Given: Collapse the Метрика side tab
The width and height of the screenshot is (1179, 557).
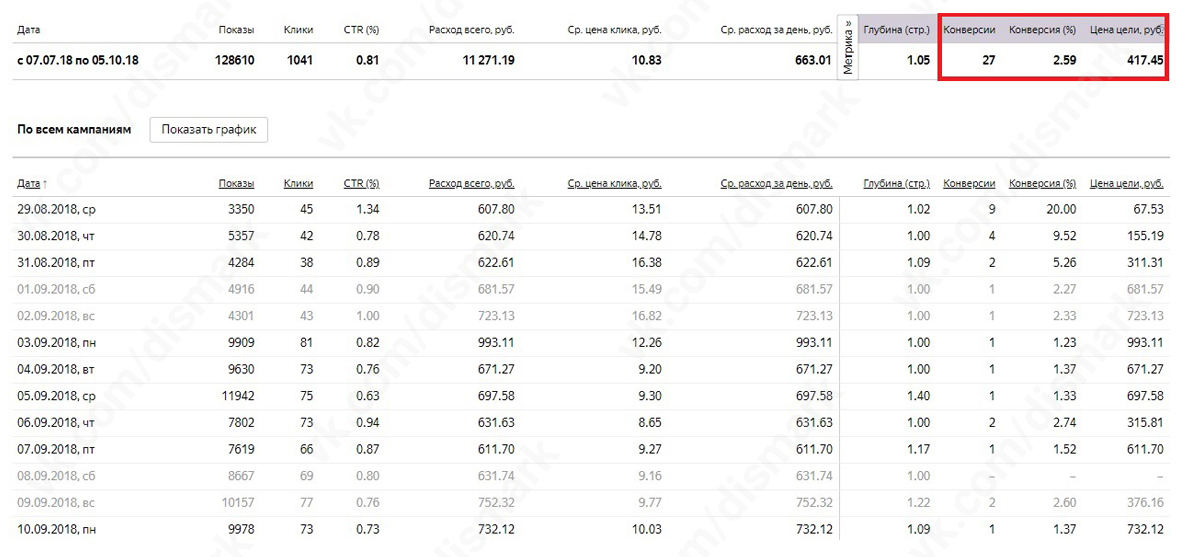Looking at the screenshot, I should [x=847, y=47].
